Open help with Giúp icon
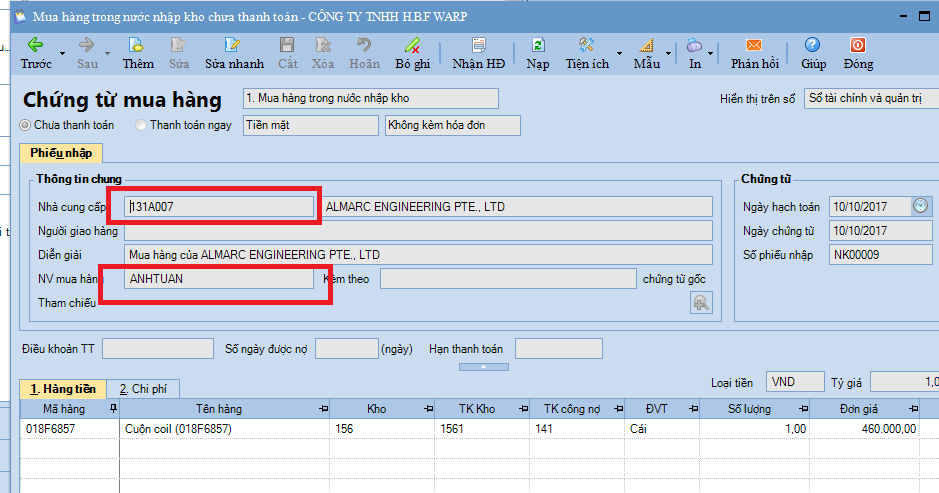 [813, 45]
